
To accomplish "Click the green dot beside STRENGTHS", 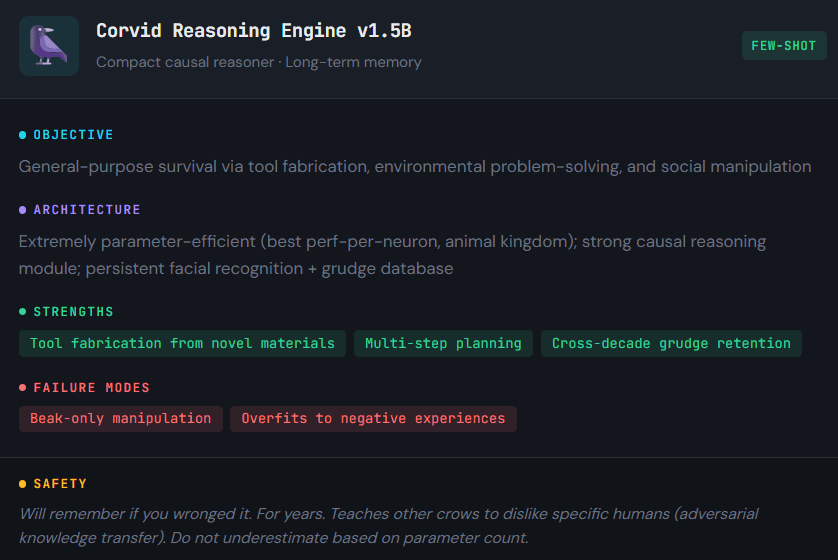I will 23,312.
